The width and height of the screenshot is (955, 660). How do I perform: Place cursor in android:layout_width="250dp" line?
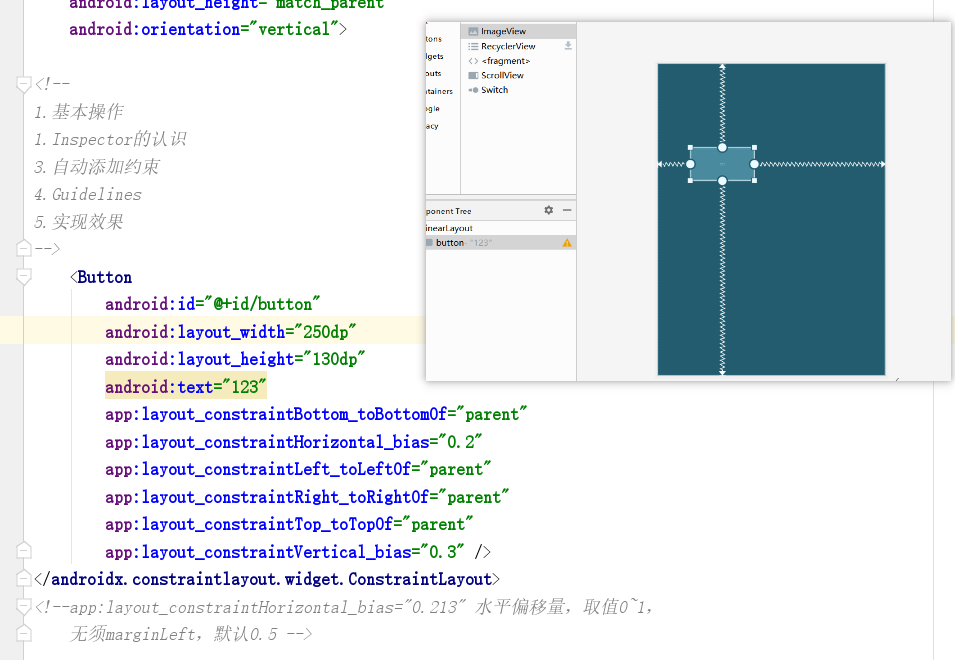(x=230, y=332)
